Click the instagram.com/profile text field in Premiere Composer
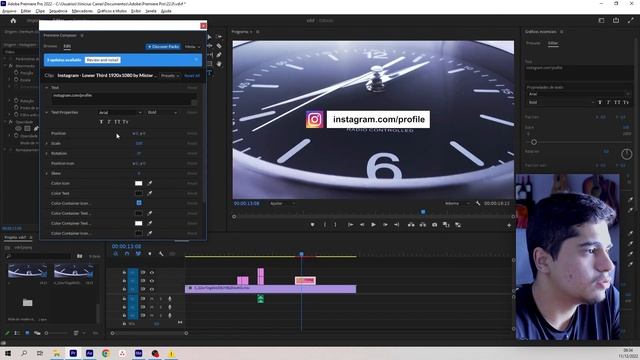Screen dimensions: 640x360 [x=124, y=98]
